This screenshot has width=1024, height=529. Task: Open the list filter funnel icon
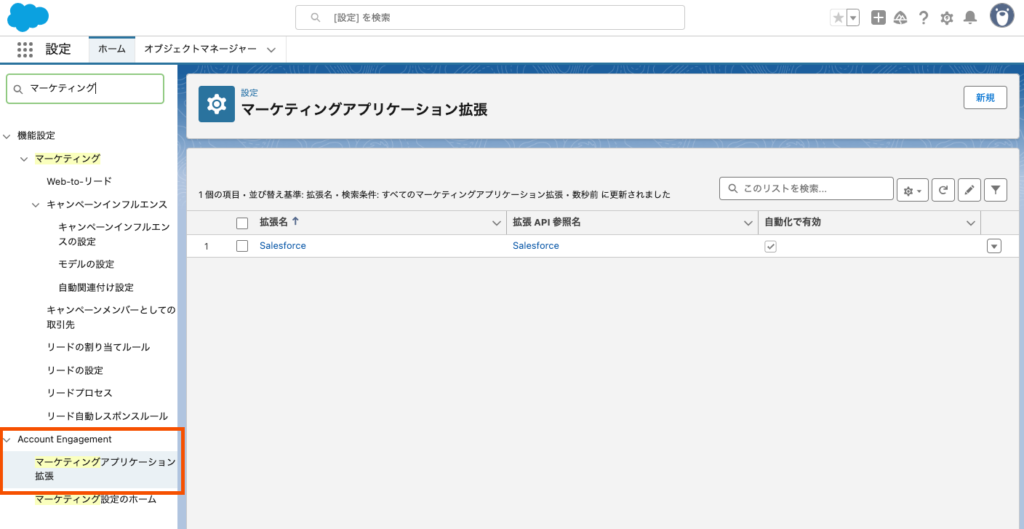(995, 189)
